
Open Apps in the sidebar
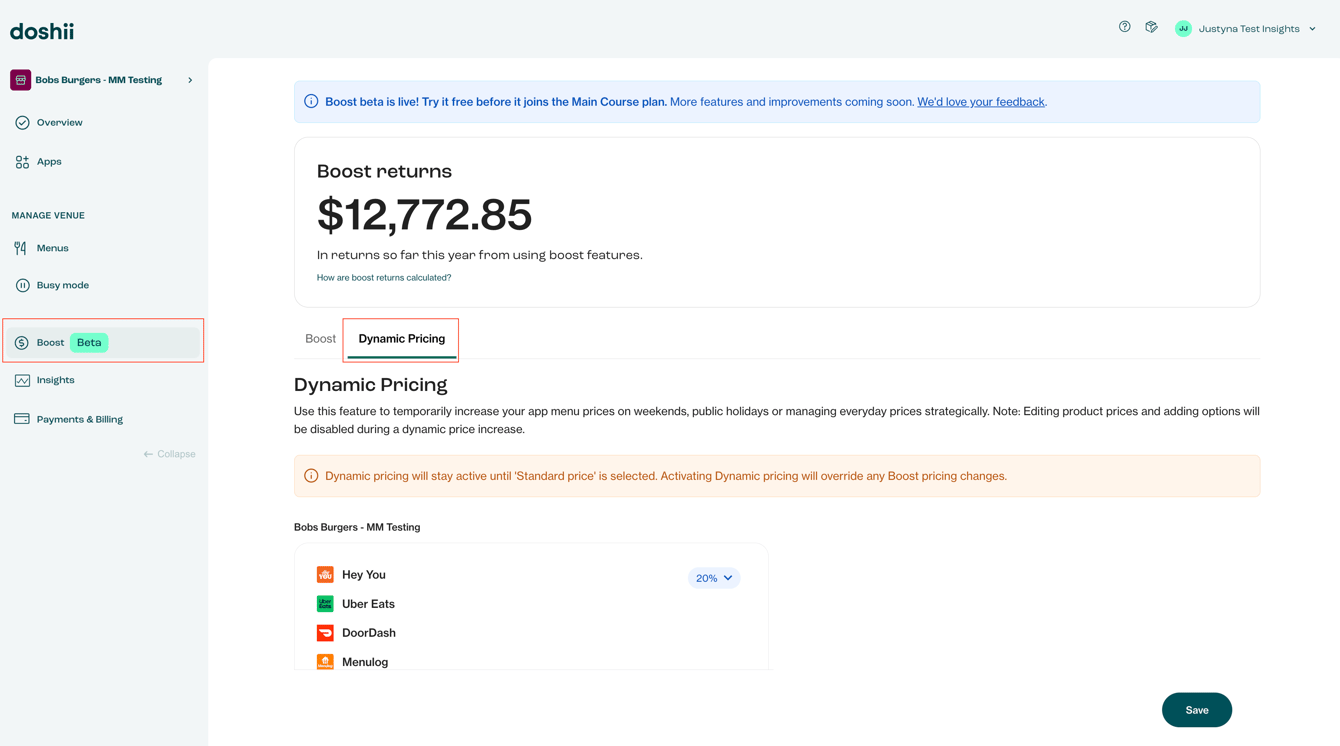pyautogui.click(x=49, y=162)
